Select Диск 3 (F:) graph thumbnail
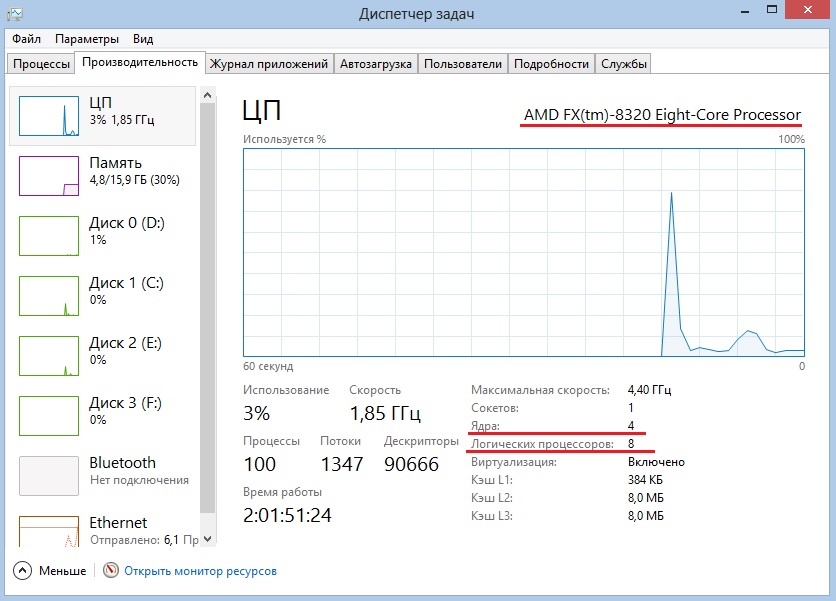836x601 pixels. tap(49, 416)
